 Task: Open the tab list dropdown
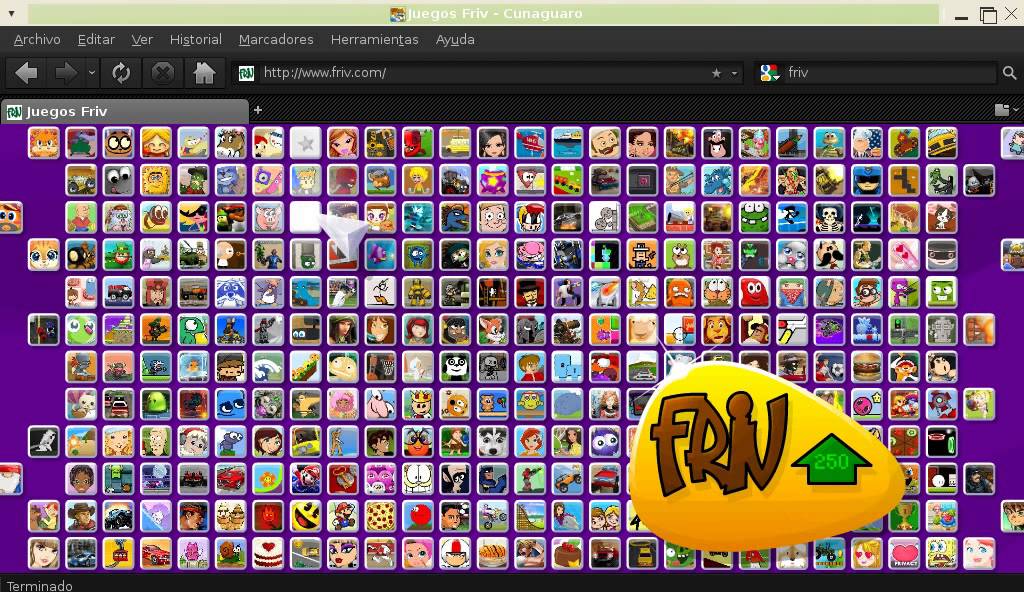[1006, 110]
